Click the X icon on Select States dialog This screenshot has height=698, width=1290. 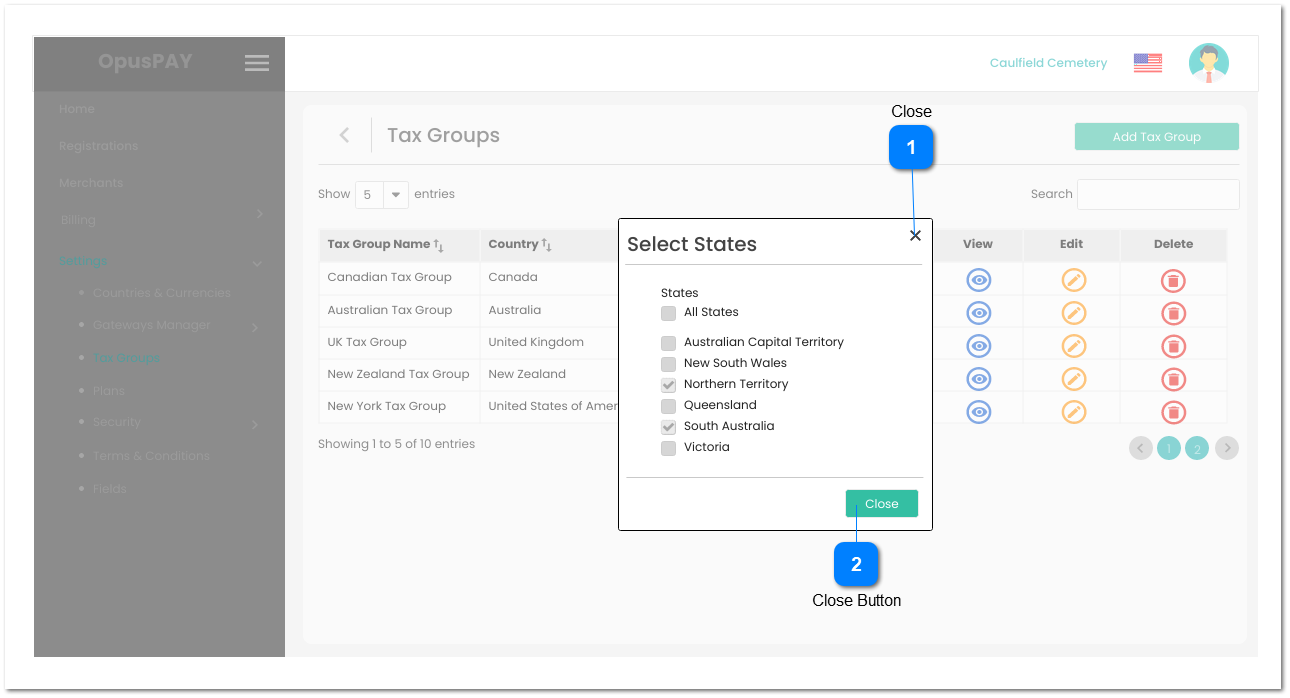[915, 236]
